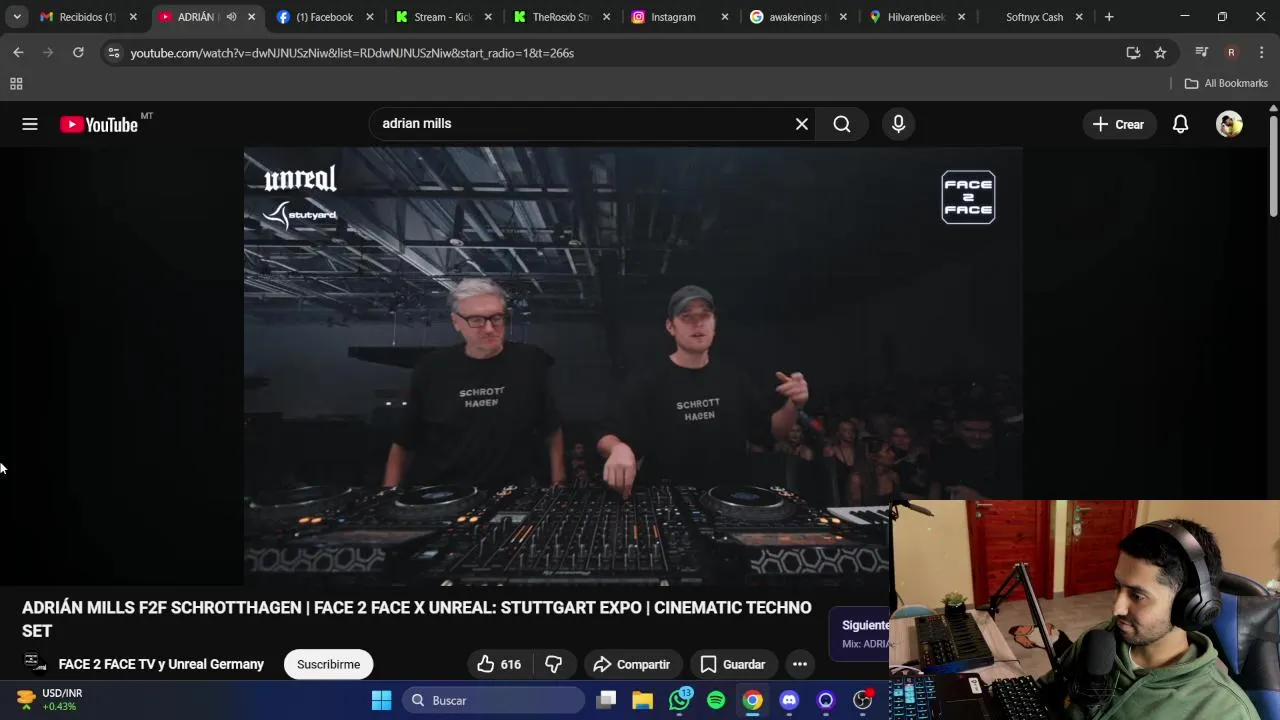This screenshot has height=720, width=1280.
Task: Go back with the browser back arrow
Action: 18,53
